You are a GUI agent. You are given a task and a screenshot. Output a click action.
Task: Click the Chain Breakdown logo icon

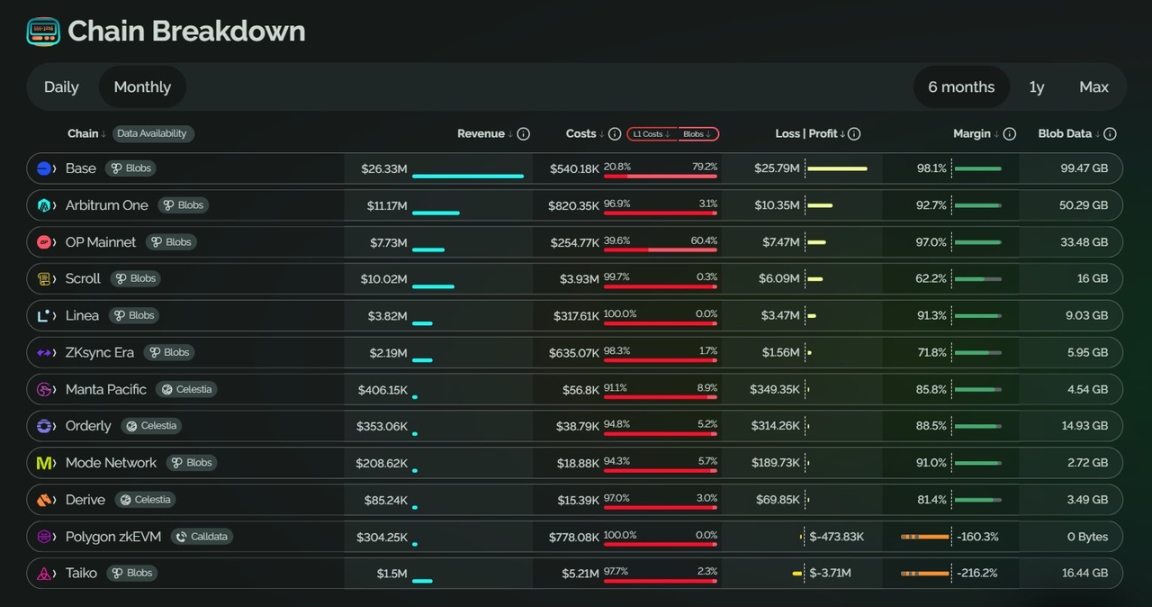[x=43, y=32]
